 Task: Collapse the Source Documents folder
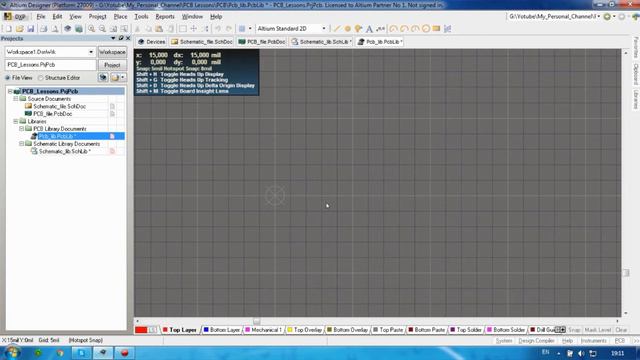[16, 99]
